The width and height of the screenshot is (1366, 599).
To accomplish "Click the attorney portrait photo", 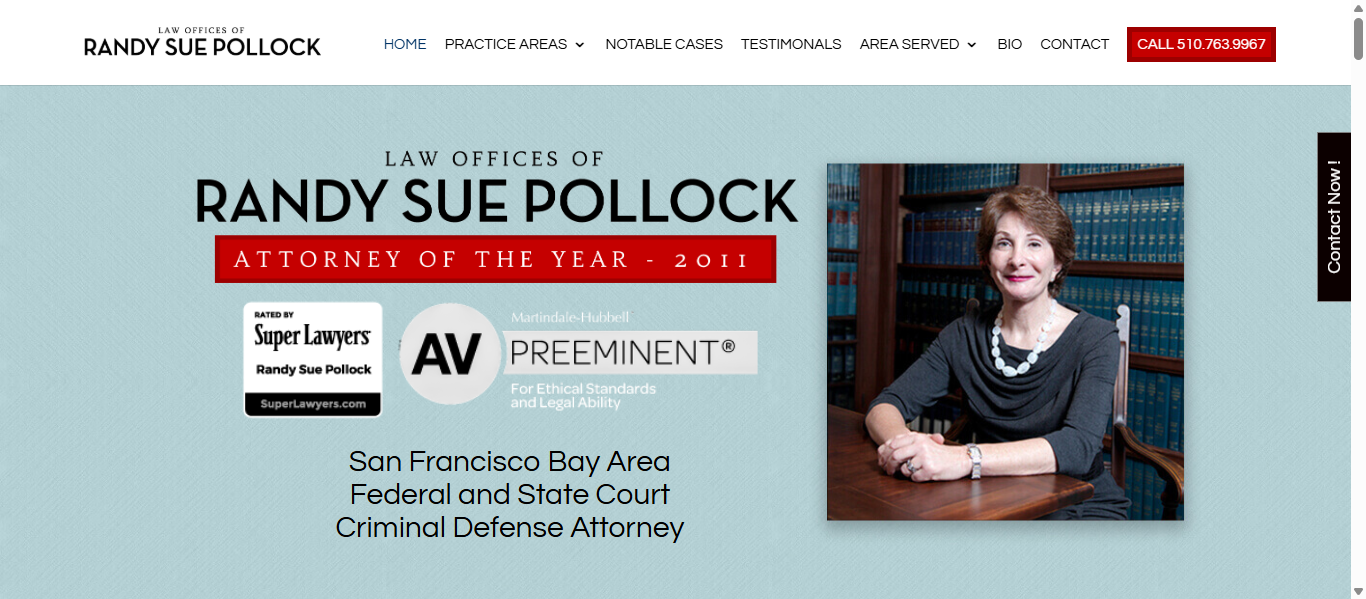I will 1005,342.
